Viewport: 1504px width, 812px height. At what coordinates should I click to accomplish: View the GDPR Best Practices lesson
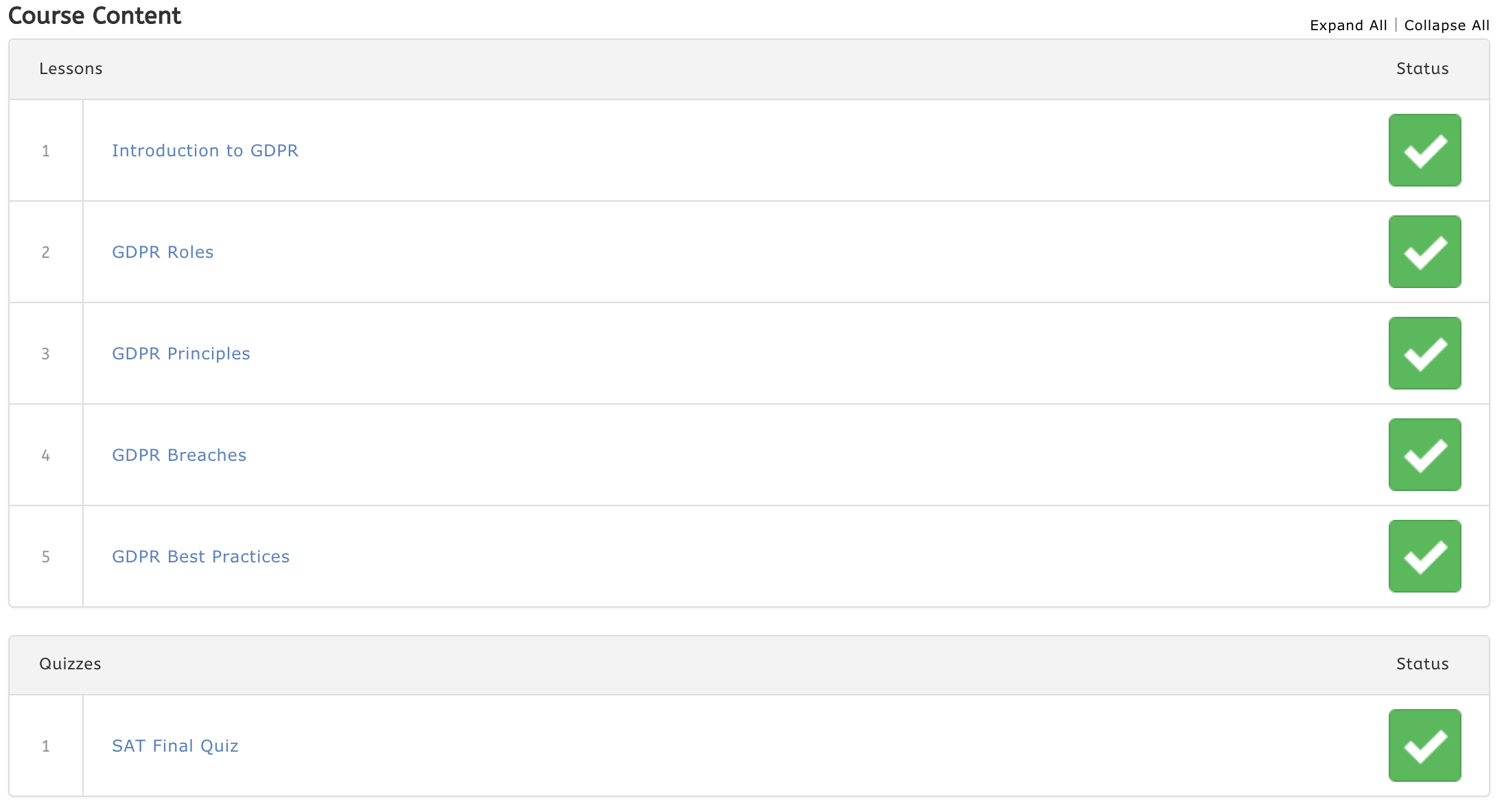200,556
